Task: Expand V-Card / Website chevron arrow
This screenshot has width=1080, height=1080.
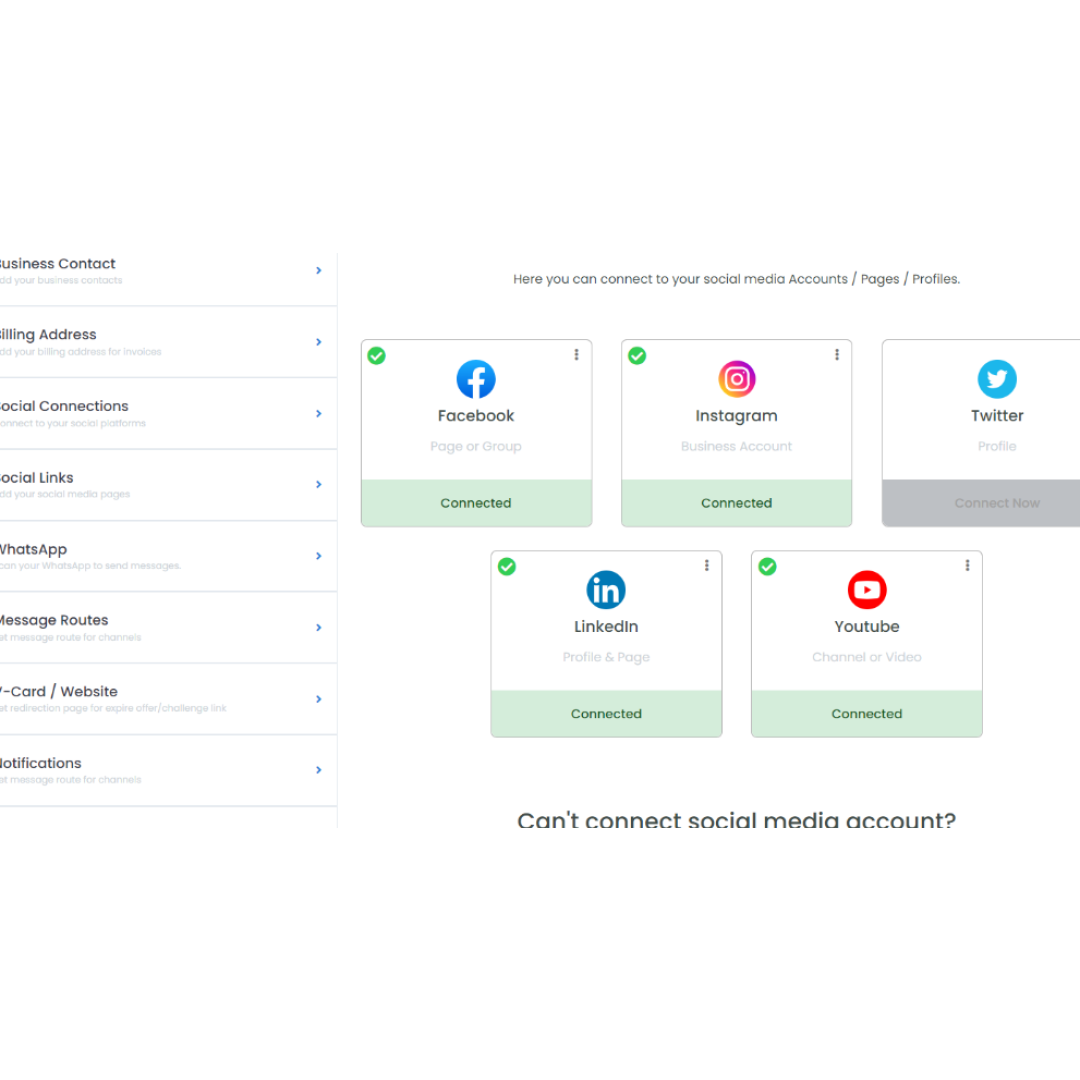Action: point(318,699)
